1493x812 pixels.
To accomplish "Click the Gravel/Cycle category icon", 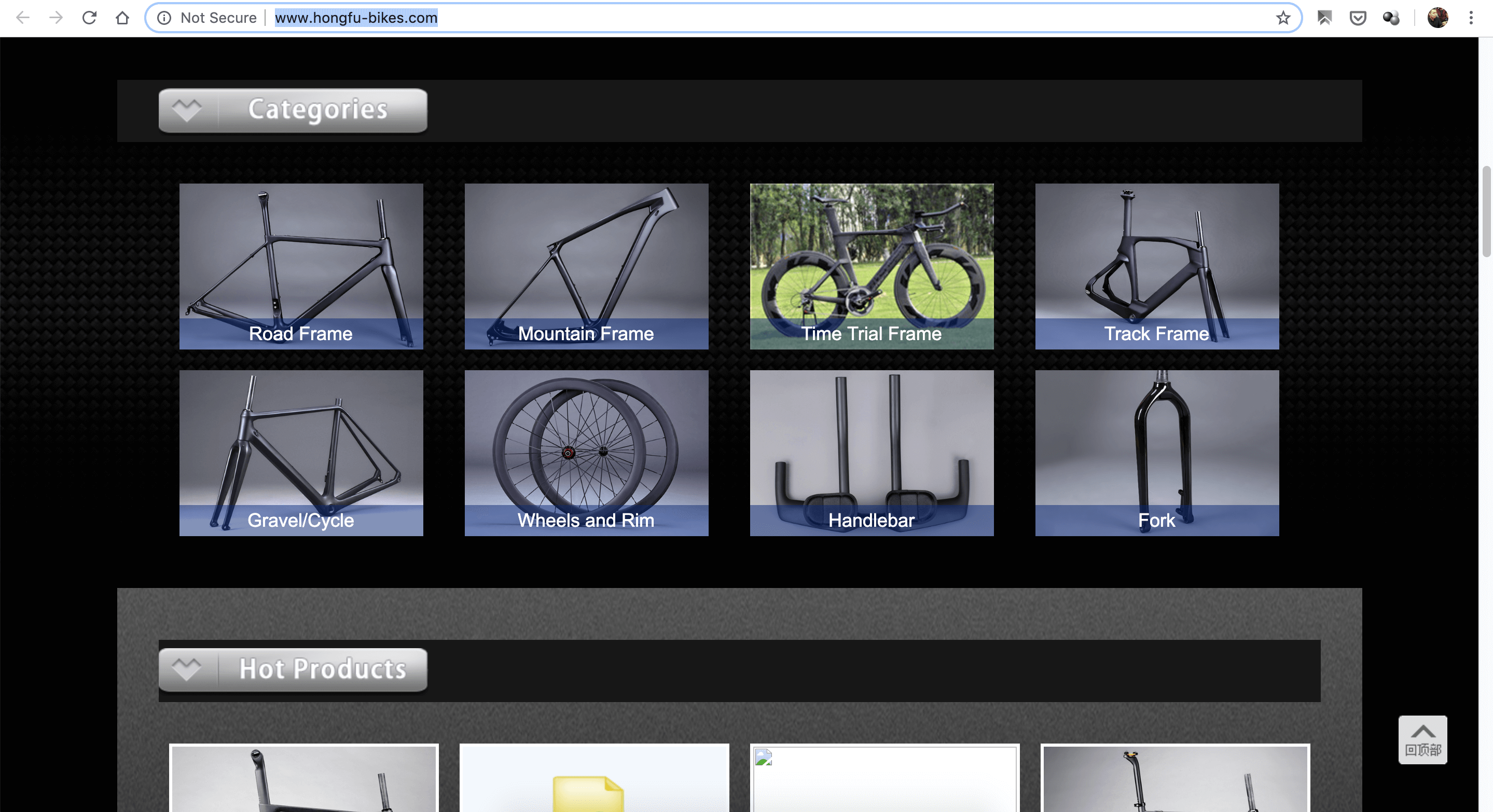I will [x=300, y=452].
